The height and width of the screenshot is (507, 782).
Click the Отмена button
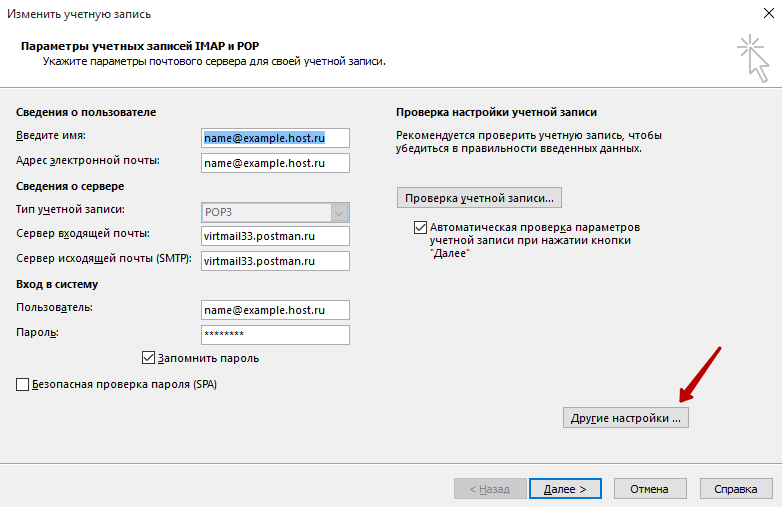point(650,489)
